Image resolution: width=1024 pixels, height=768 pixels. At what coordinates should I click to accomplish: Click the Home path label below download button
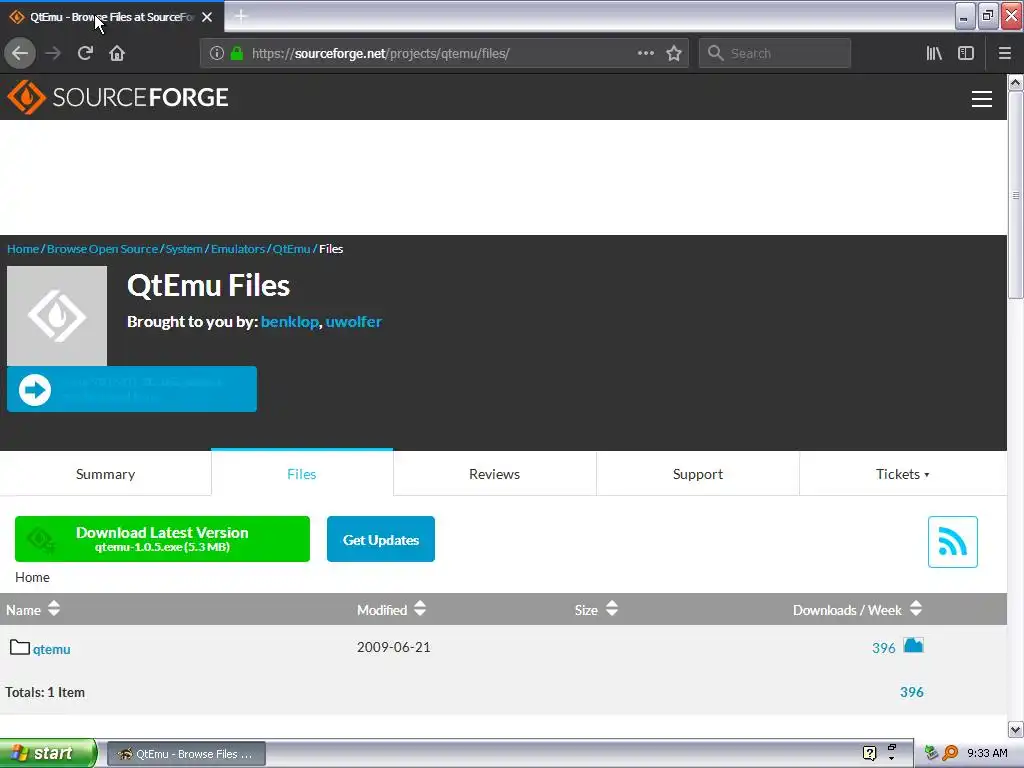tap(32, 577)
